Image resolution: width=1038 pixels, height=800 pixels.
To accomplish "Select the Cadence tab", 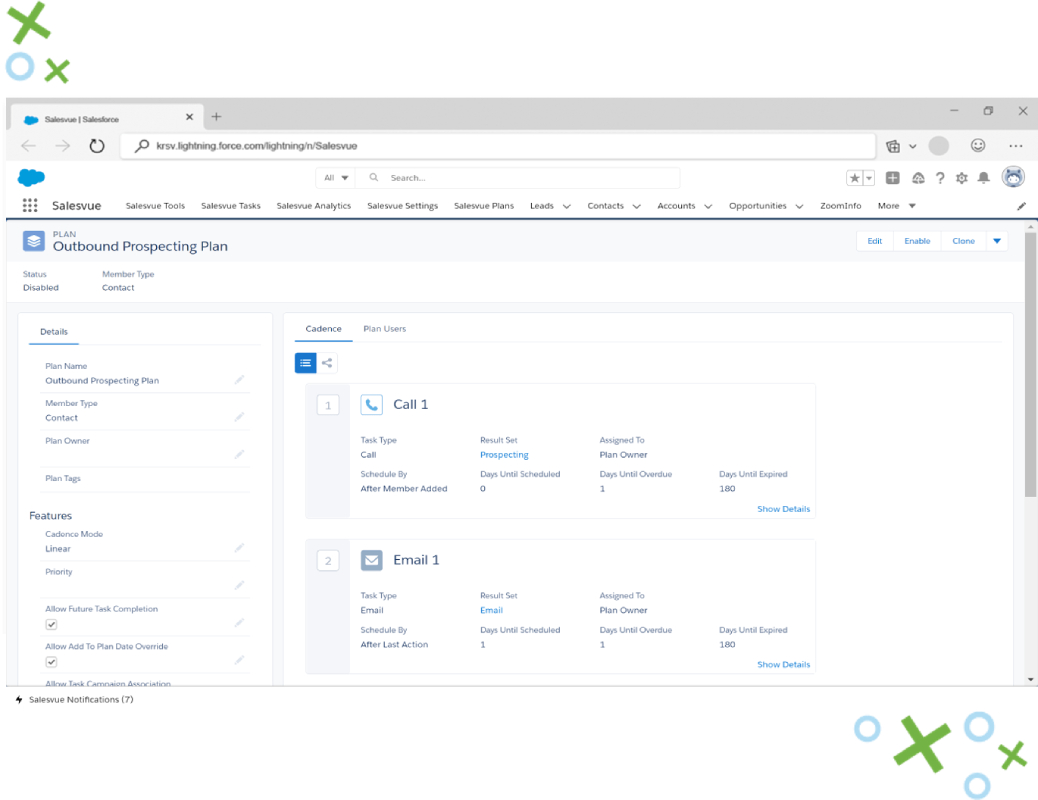I will point(324,329).
